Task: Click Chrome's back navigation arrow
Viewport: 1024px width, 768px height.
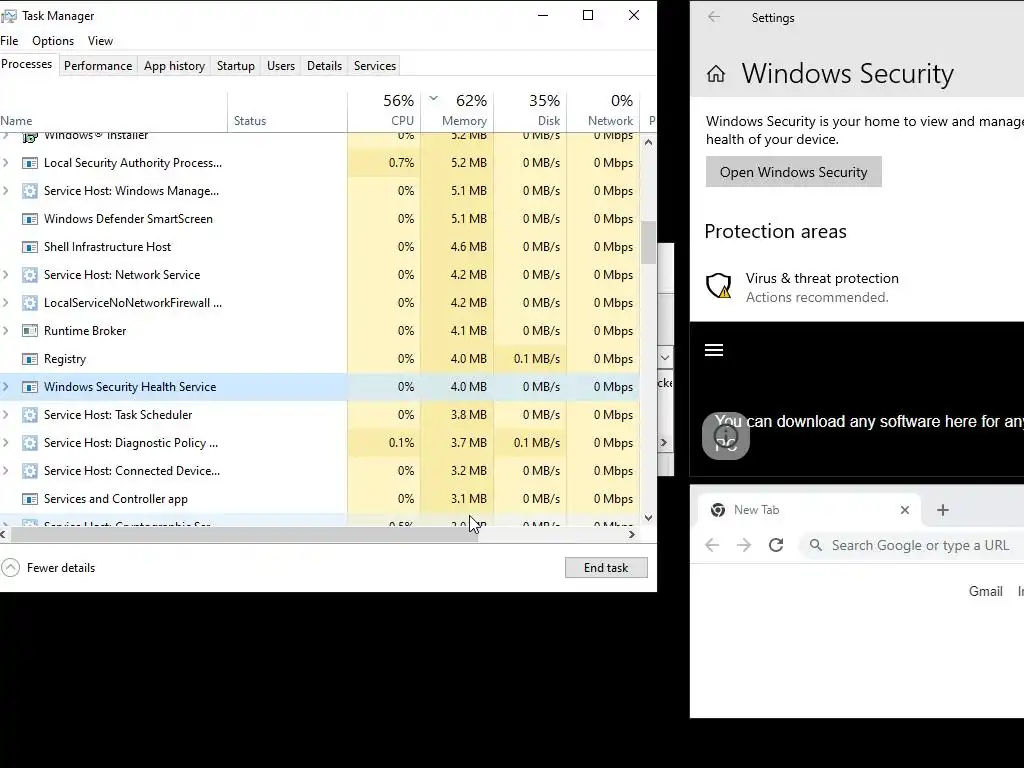Action: point(712,545)
